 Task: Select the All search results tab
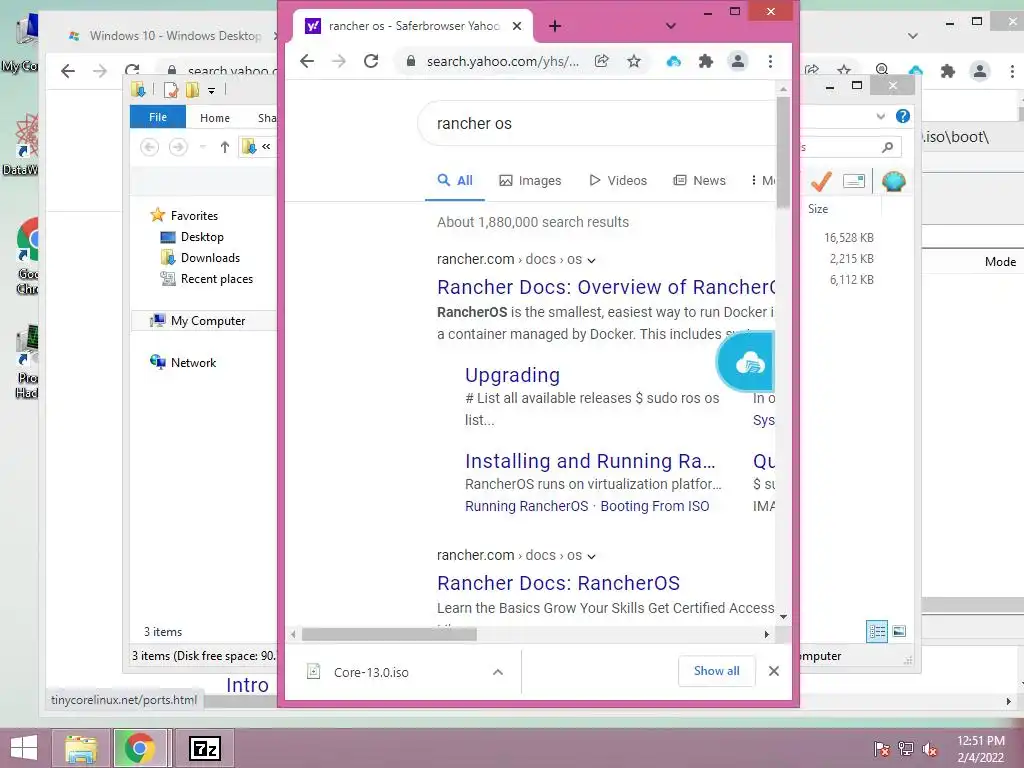(455, 180)
